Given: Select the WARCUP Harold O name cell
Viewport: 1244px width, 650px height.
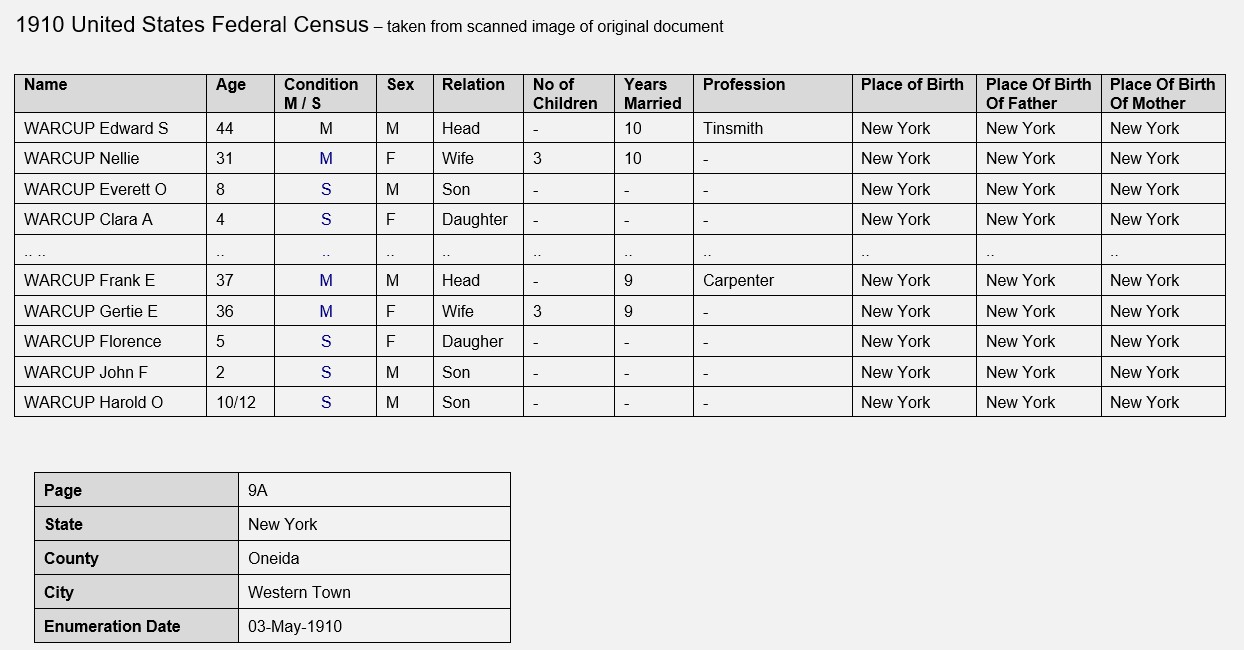Looking at the screenshot, I should 110,402.
